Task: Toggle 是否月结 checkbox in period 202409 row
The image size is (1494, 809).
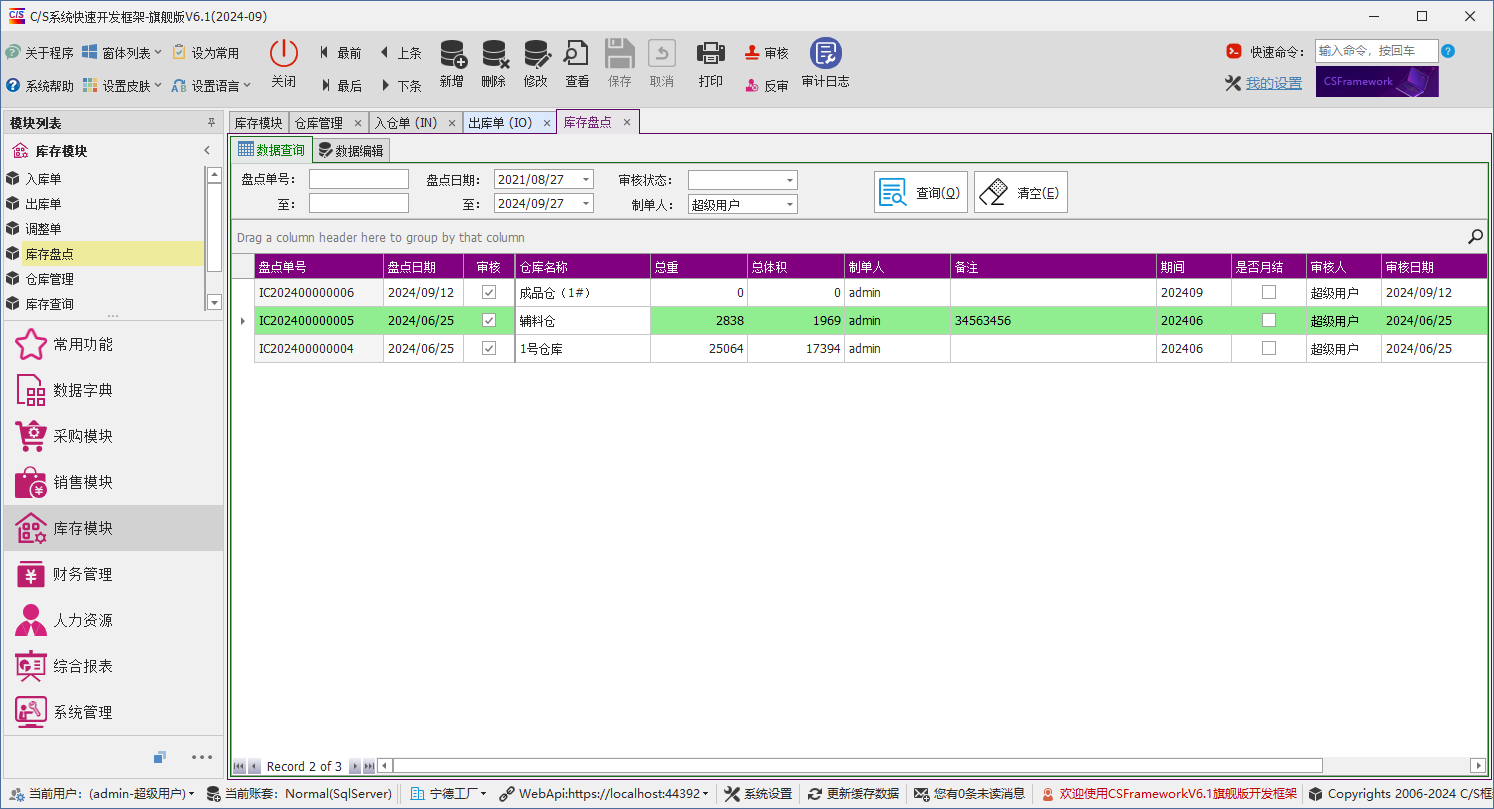Action: coord(1269,293)
